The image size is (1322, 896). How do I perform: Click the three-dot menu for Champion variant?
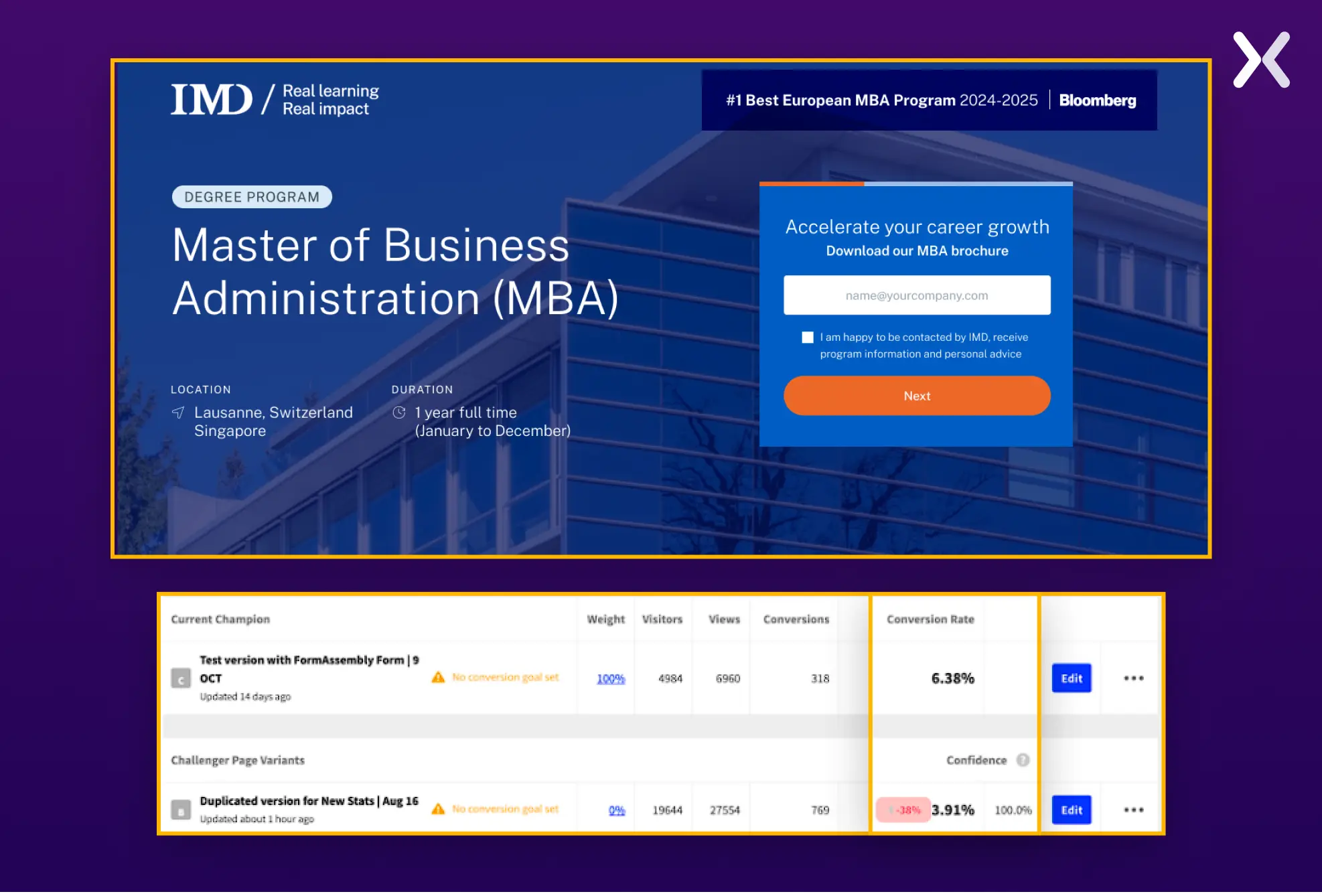(x=1132, y=678)
